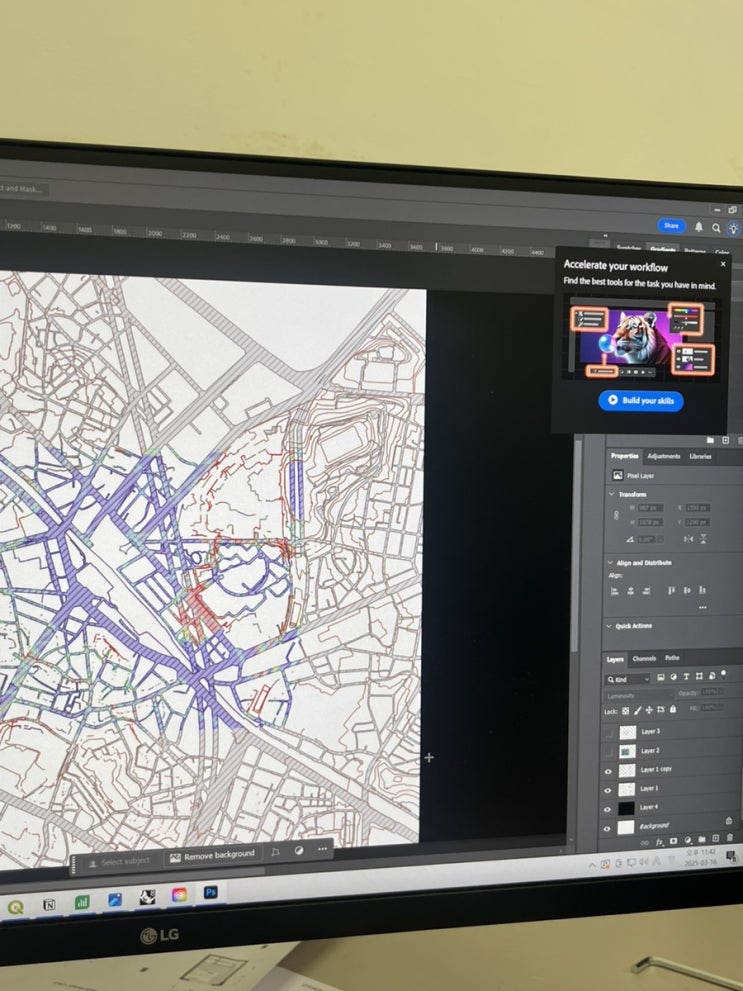
Task: Filter layers by pixel layers icon
Action: 660,677
